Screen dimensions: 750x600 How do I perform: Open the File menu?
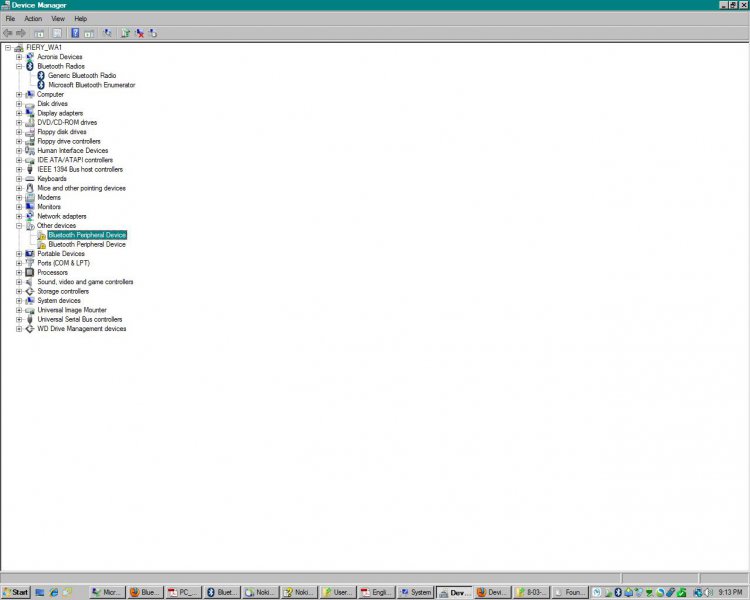coord(11,19)
